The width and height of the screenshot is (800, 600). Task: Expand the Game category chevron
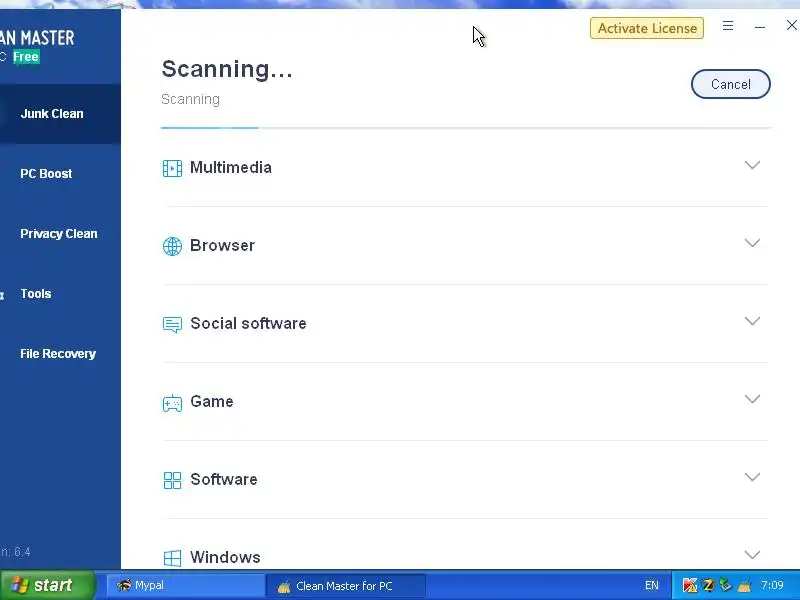click(x=752, y=399)
